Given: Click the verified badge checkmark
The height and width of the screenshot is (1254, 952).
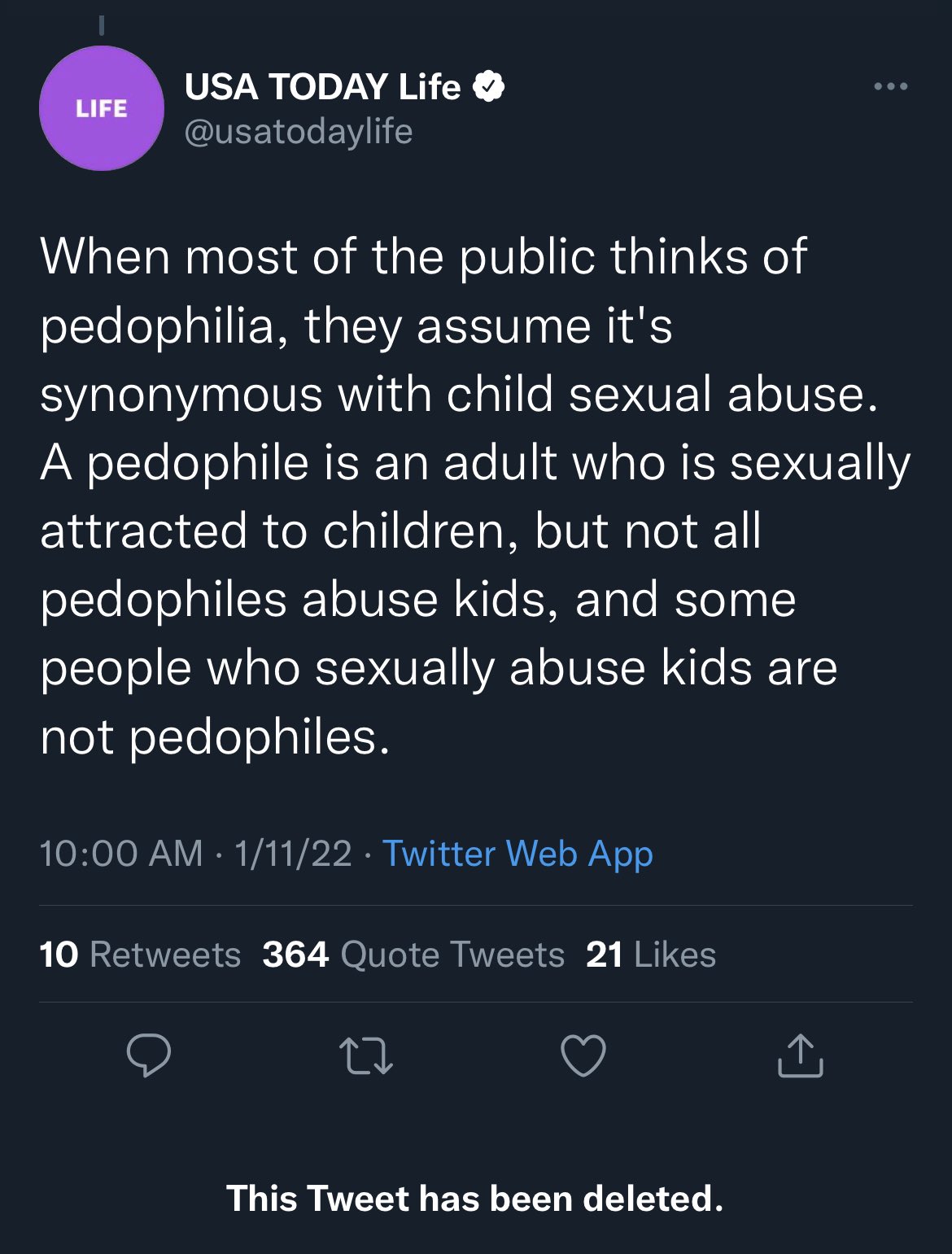Looking at the screenshot, I should pos(488,86).
